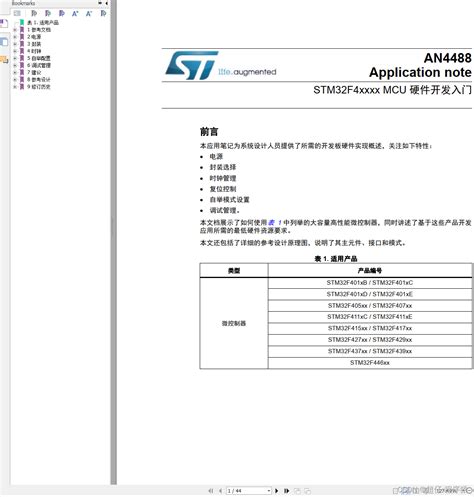This screenshot has height=497, width=474.
Task: Expand bookmark '2 电源'
Action: pyautogui.click(x=15, y=37)
